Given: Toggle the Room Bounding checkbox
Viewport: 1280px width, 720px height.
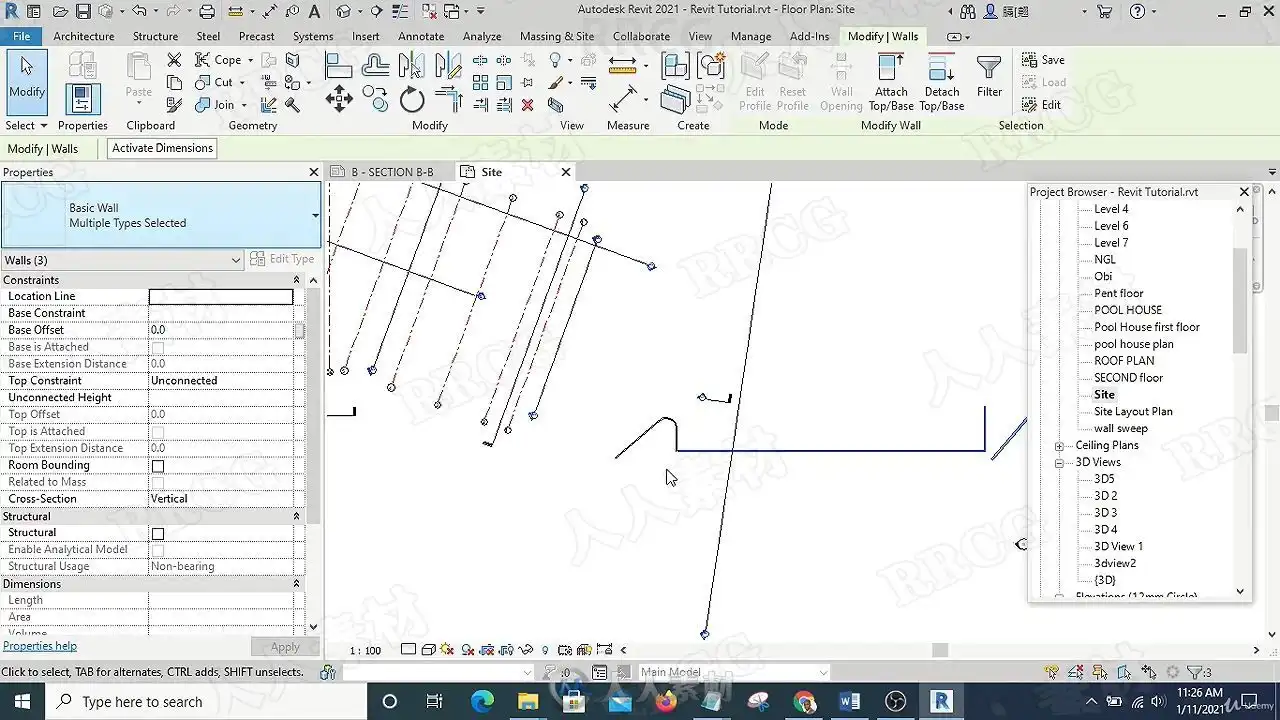Looking at the screenshot, I should pyautogui.click(x=158, y=466).
